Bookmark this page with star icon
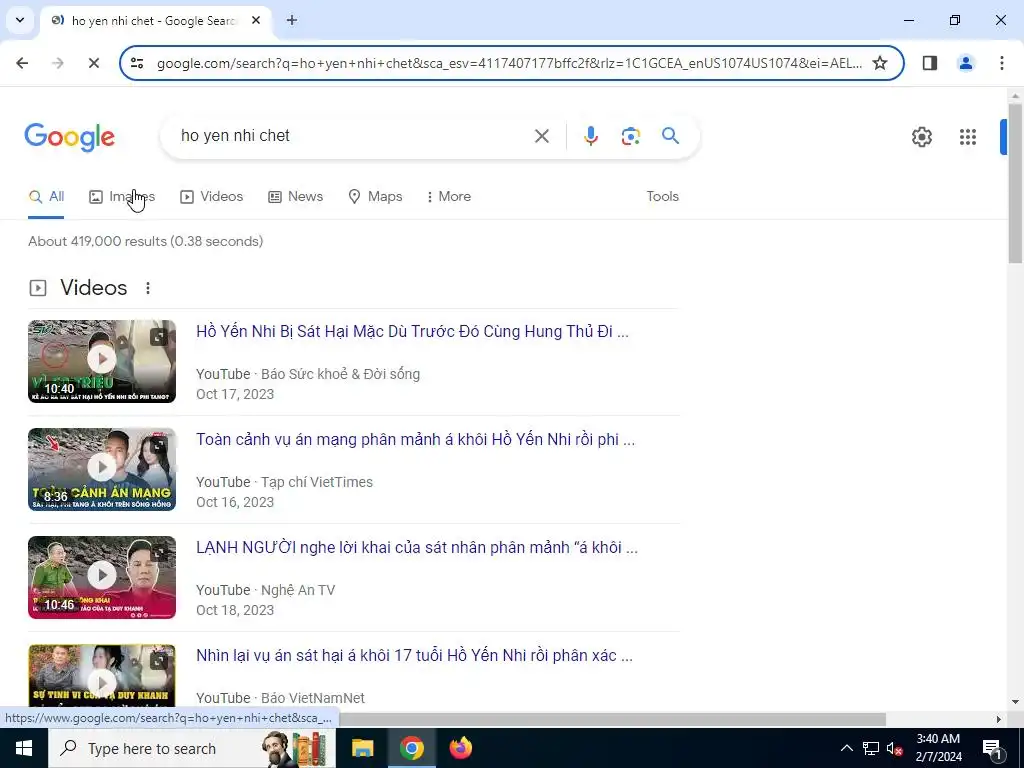 tap(880, 63)
